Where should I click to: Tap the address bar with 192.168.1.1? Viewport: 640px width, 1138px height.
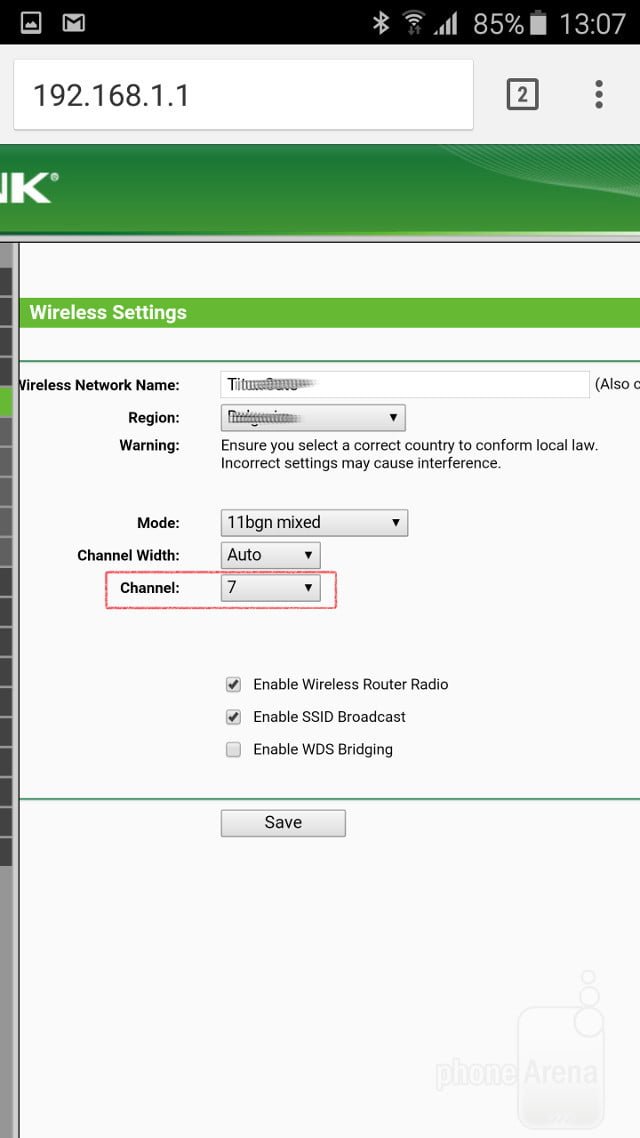click(x=242, y=95)
